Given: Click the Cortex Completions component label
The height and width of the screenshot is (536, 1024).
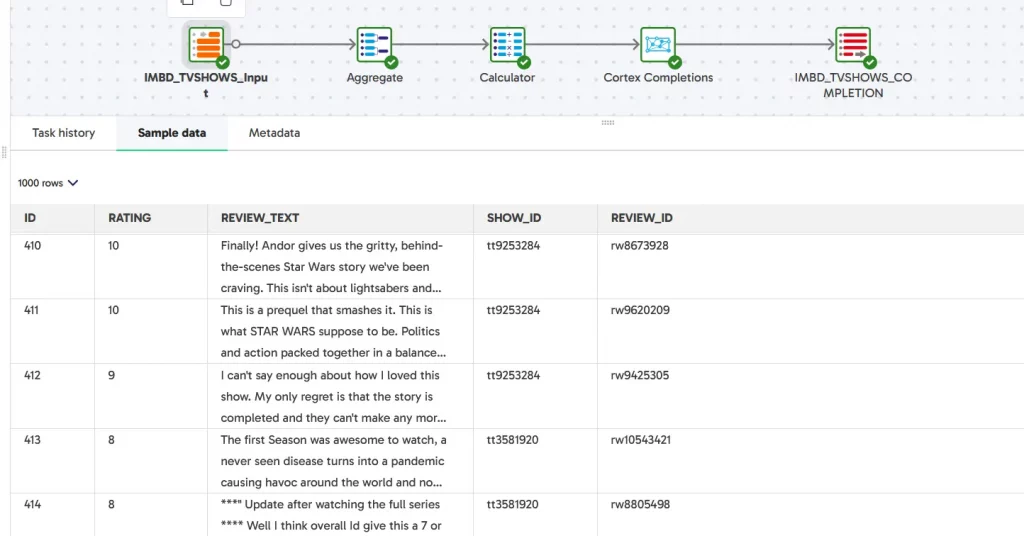Looking at the screenshot, I should click(x=658, y=78).
